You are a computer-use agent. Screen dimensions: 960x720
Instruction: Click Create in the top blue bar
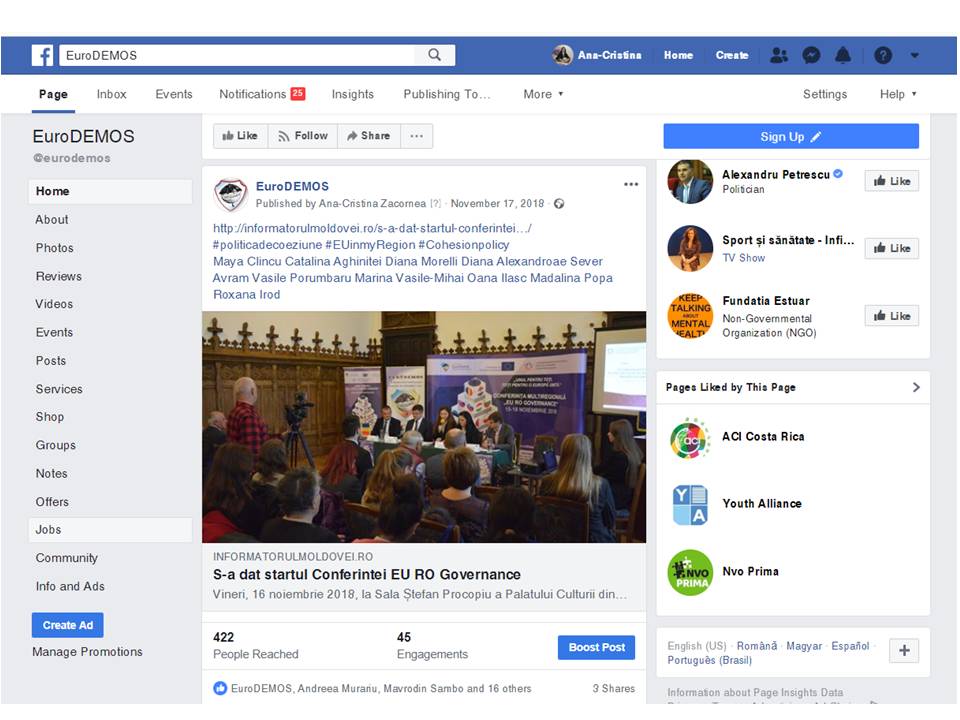(732, 55)
